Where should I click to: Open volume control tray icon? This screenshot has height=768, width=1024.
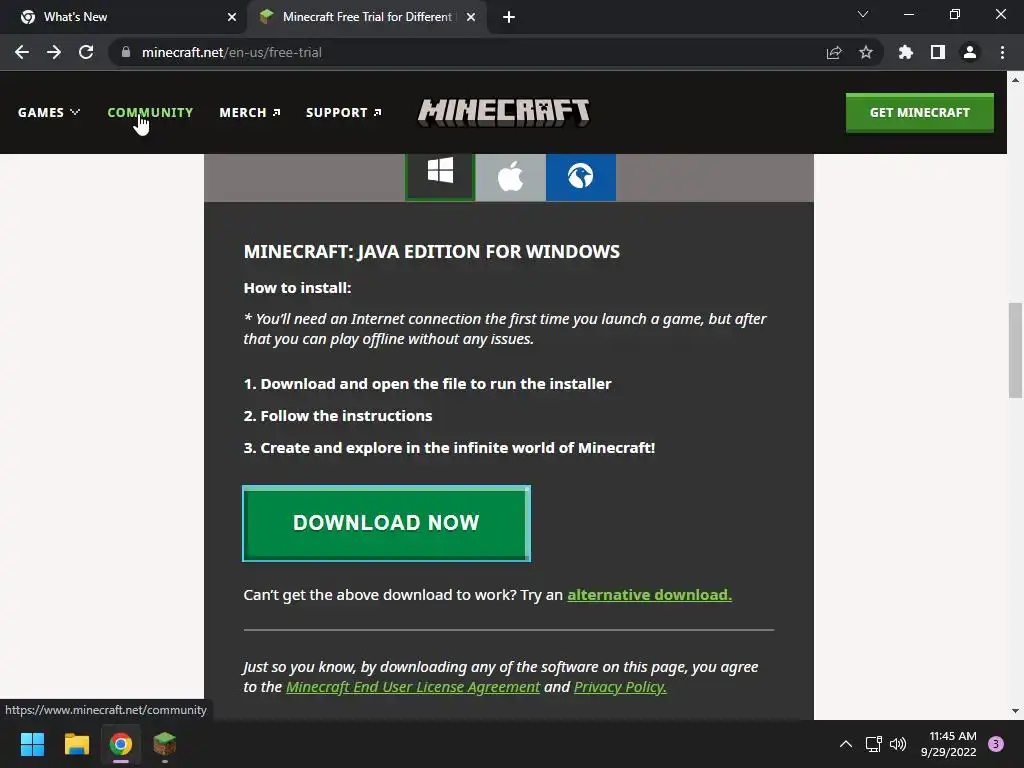[899, 744]
